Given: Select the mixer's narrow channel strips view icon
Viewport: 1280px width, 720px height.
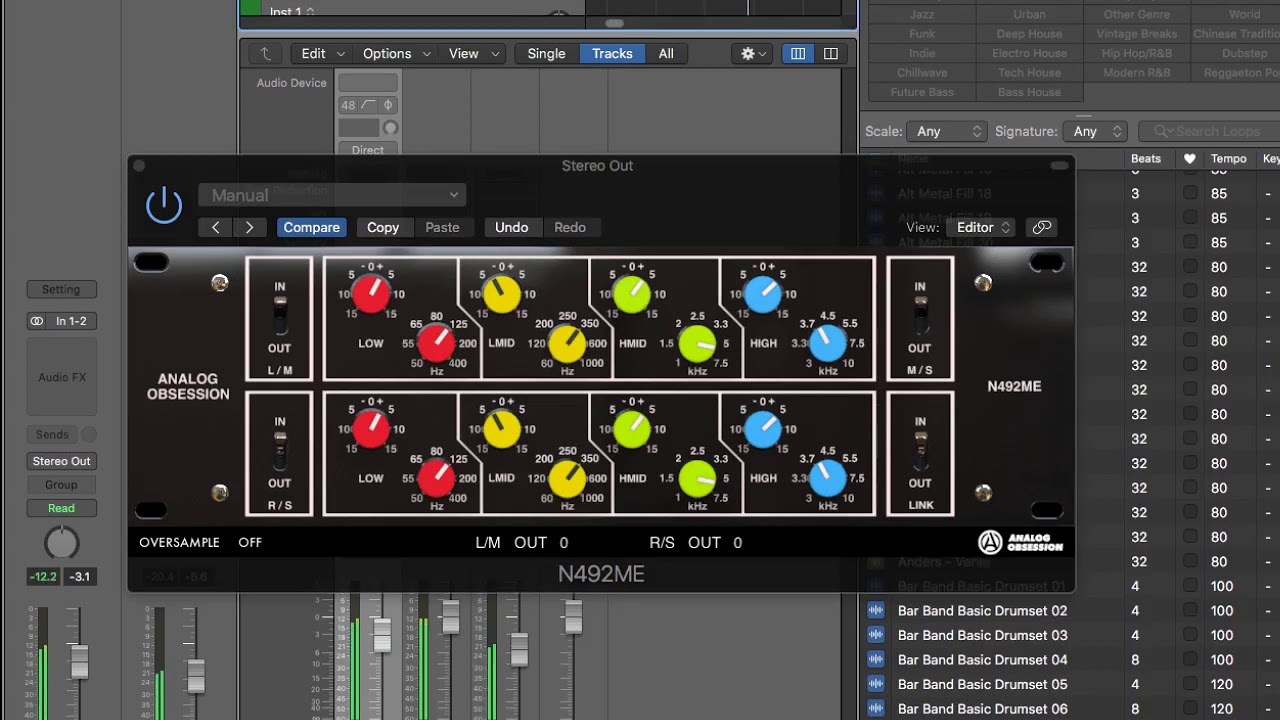Looking at the screenshot, I should [798, 54].
